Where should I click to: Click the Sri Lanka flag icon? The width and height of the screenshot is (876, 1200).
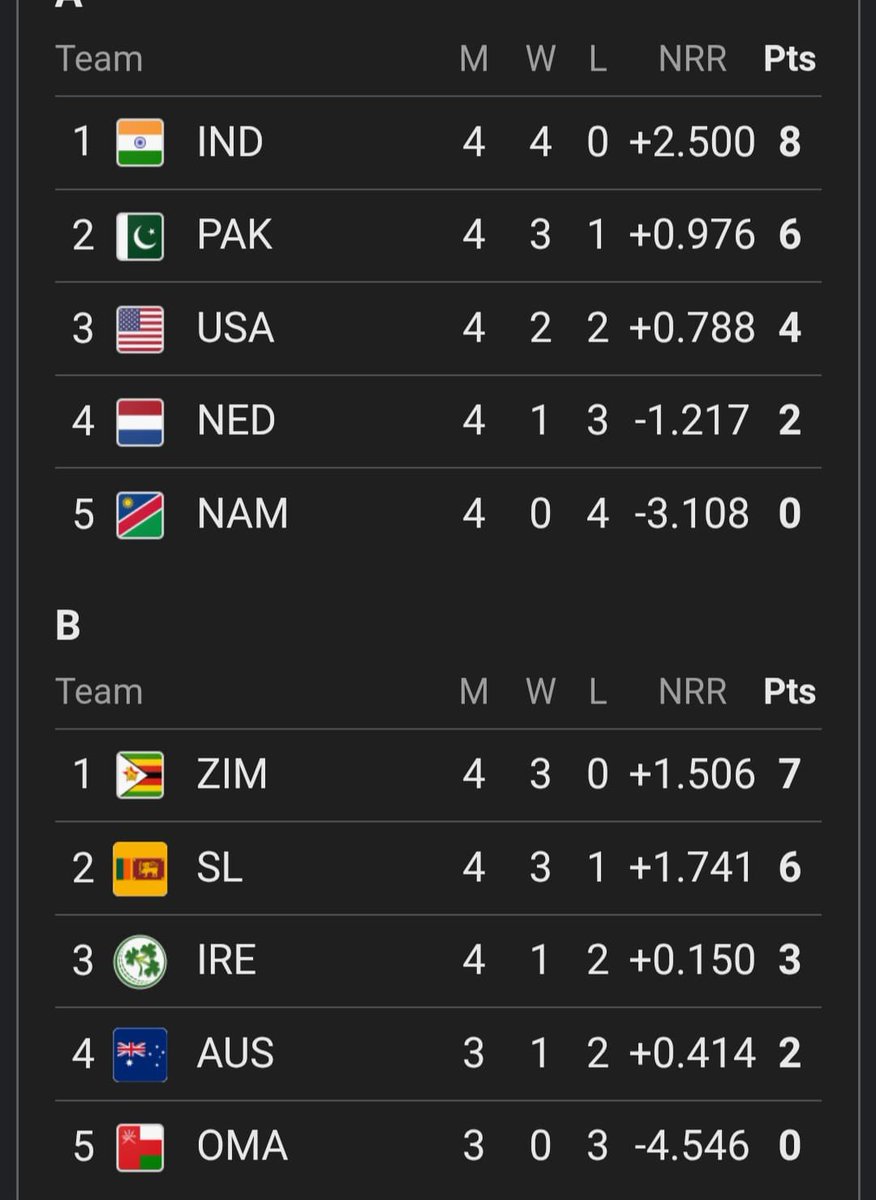point(140,868)
